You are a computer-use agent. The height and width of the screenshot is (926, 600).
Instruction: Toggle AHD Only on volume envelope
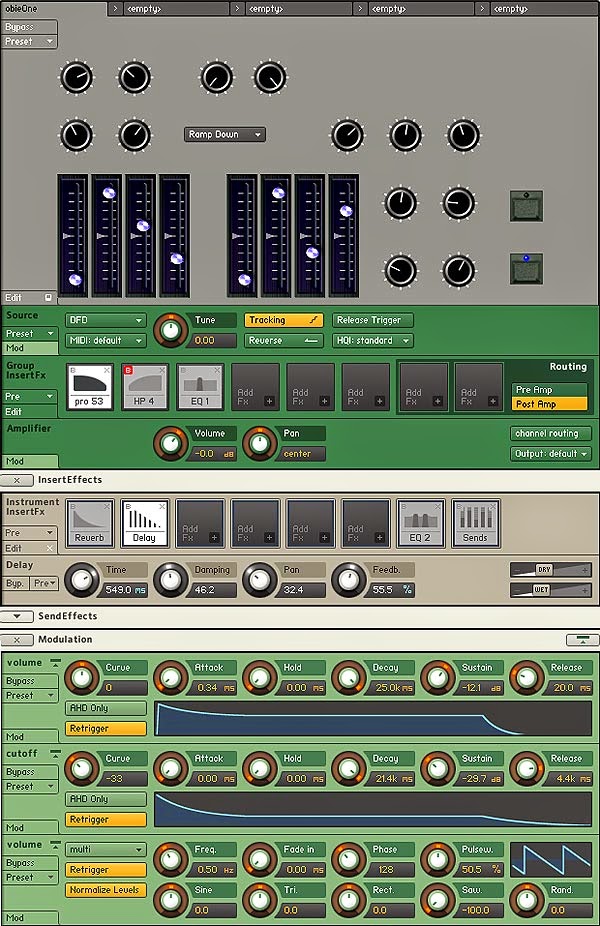[106, 708]
